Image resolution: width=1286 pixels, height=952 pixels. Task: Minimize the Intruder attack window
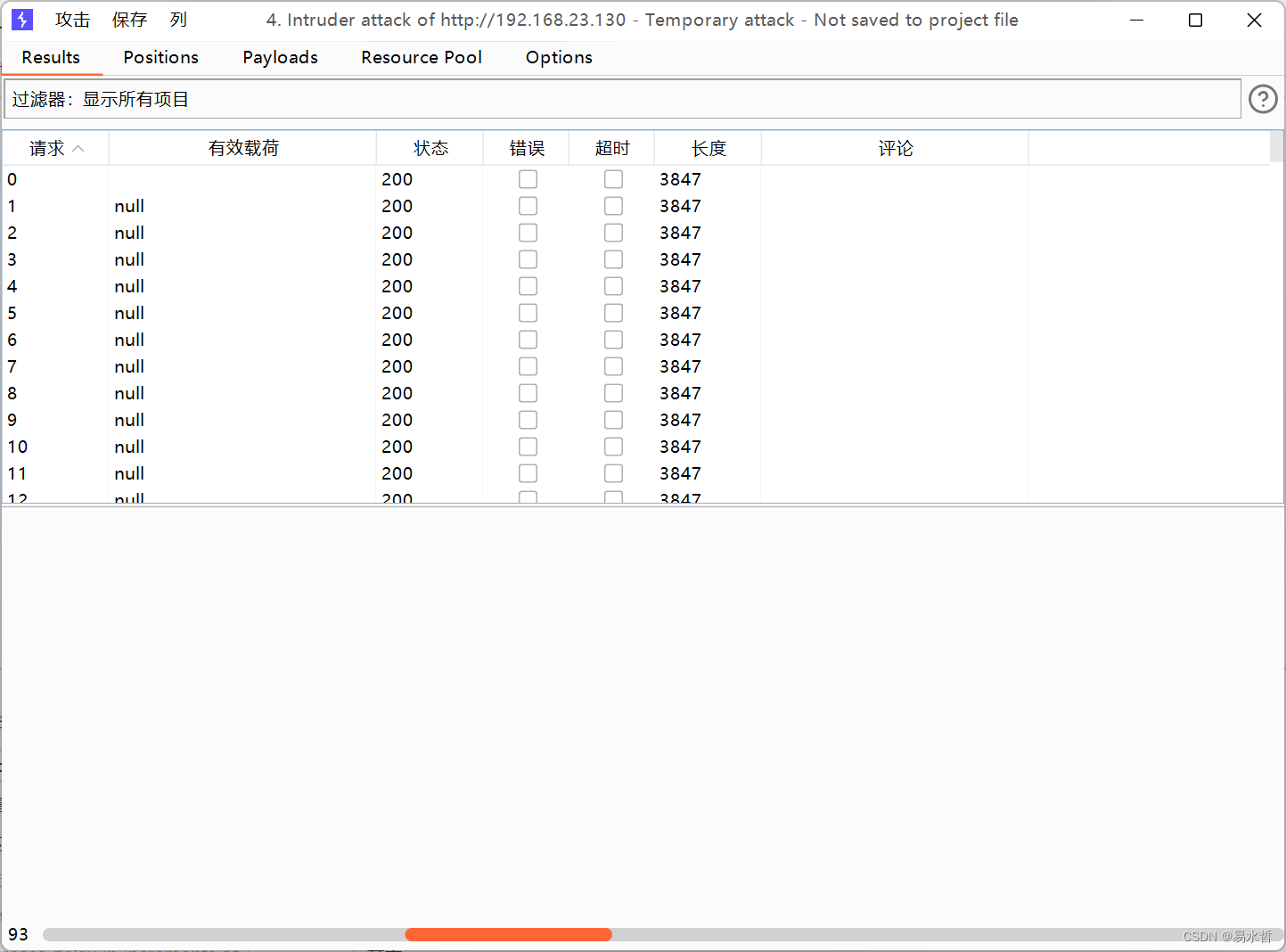[x=1136, y=20]
